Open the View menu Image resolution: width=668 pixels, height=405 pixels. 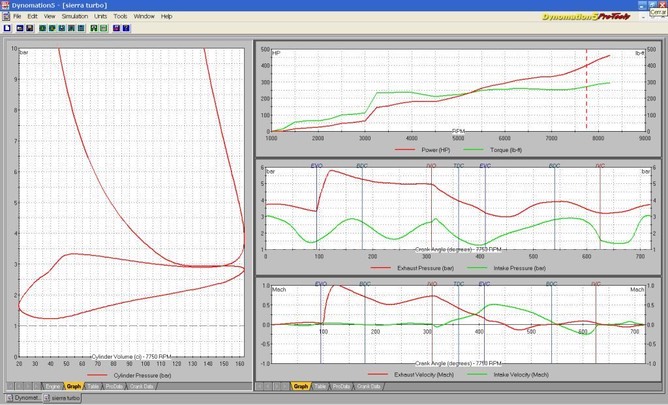[x=49, y=16]
